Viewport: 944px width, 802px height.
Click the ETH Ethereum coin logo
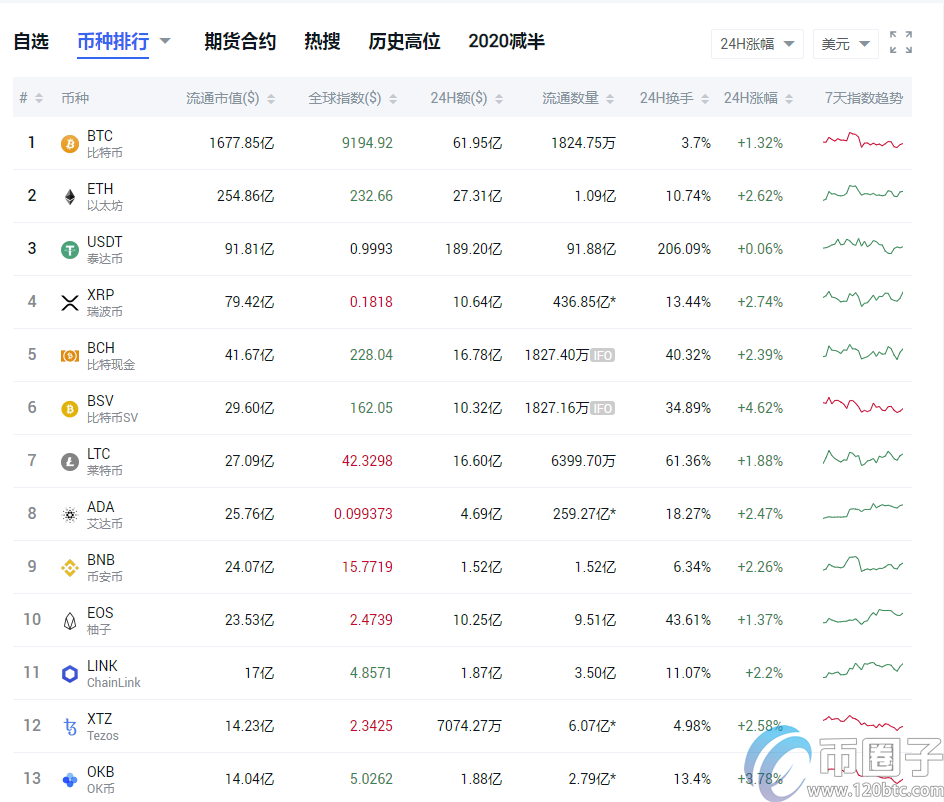click(70, 197)
